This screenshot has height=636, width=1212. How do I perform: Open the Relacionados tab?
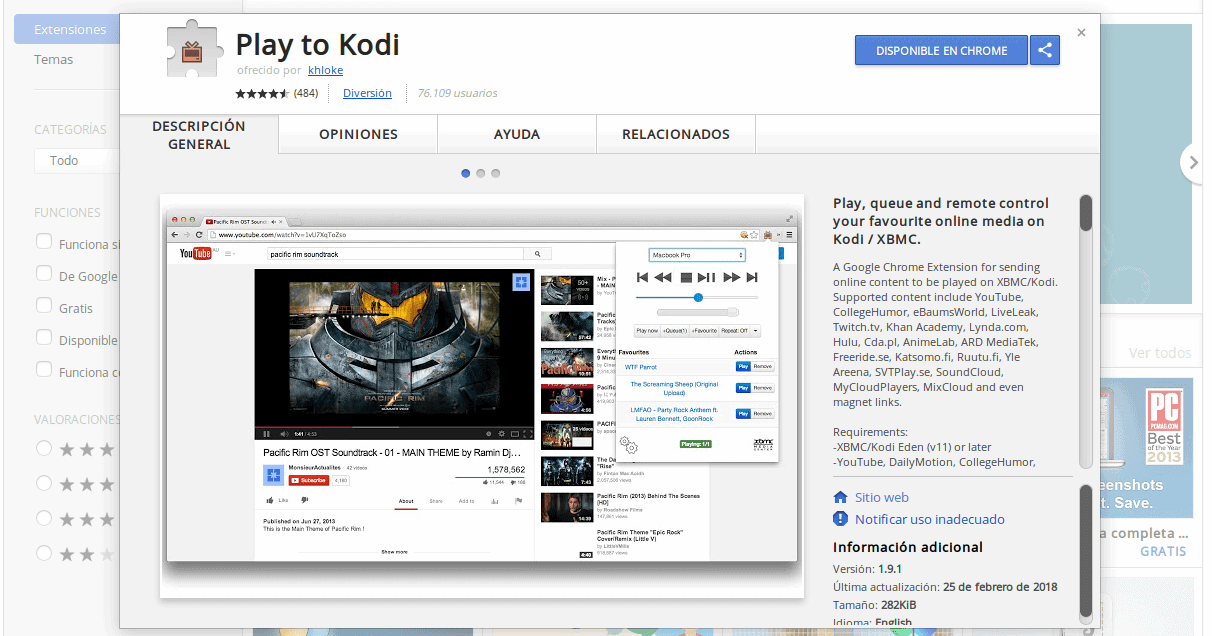point(676,134)
